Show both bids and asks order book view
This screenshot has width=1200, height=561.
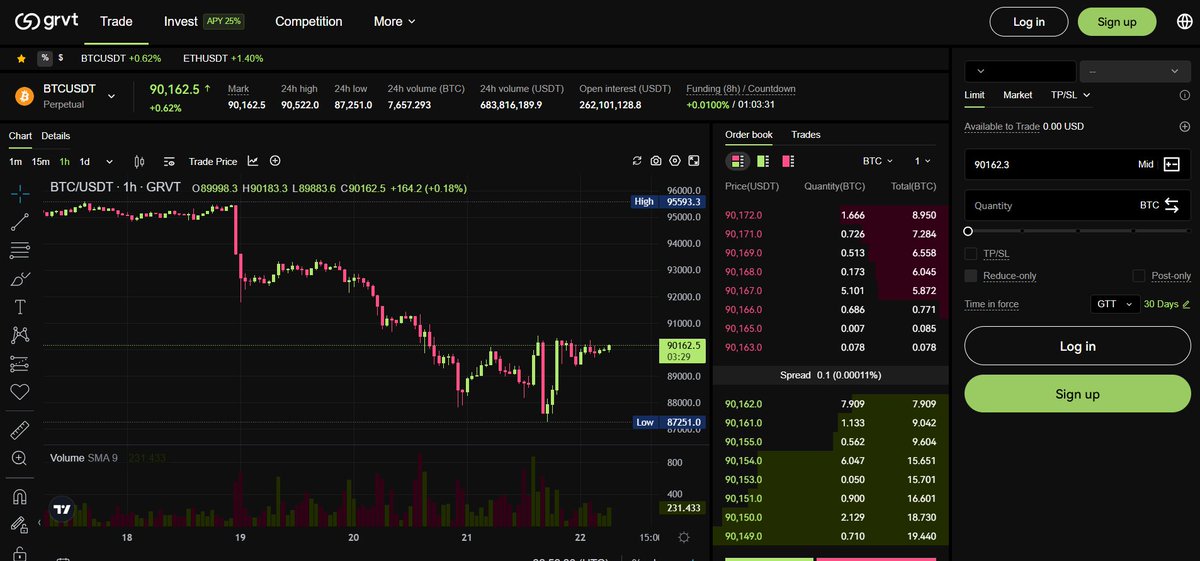pyautogui.click(x=738, y=161)
